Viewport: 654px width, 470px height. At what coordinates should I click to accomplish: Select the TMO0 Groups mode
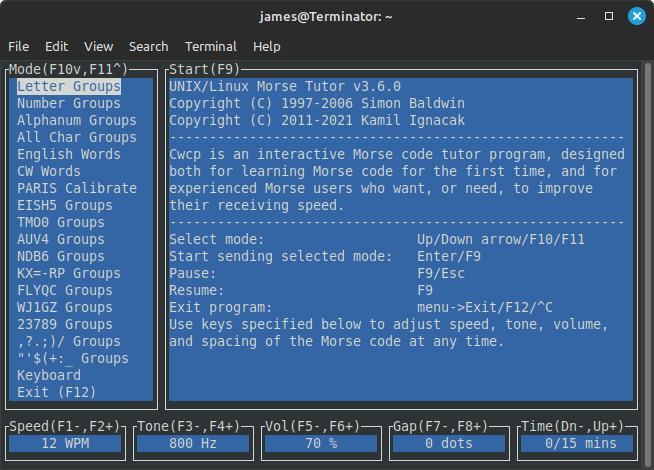pos(61,223)
